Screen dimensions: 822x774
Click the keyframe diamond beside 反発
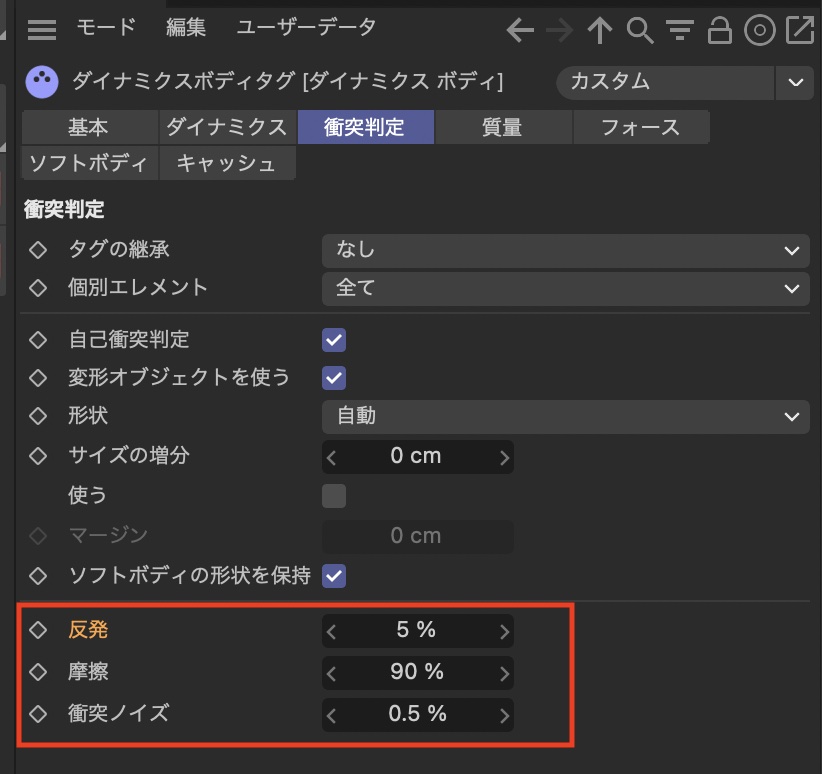[x=38, y=630]
